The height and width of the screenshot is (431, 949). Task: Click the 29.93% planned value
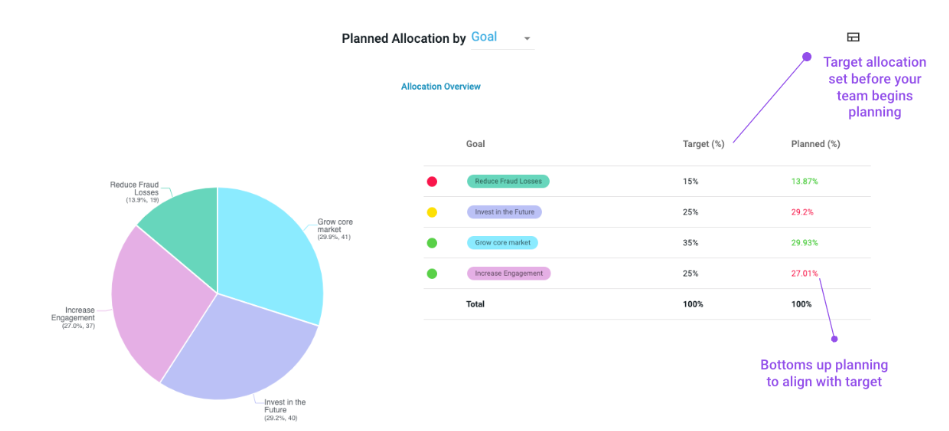click(804, 243)
